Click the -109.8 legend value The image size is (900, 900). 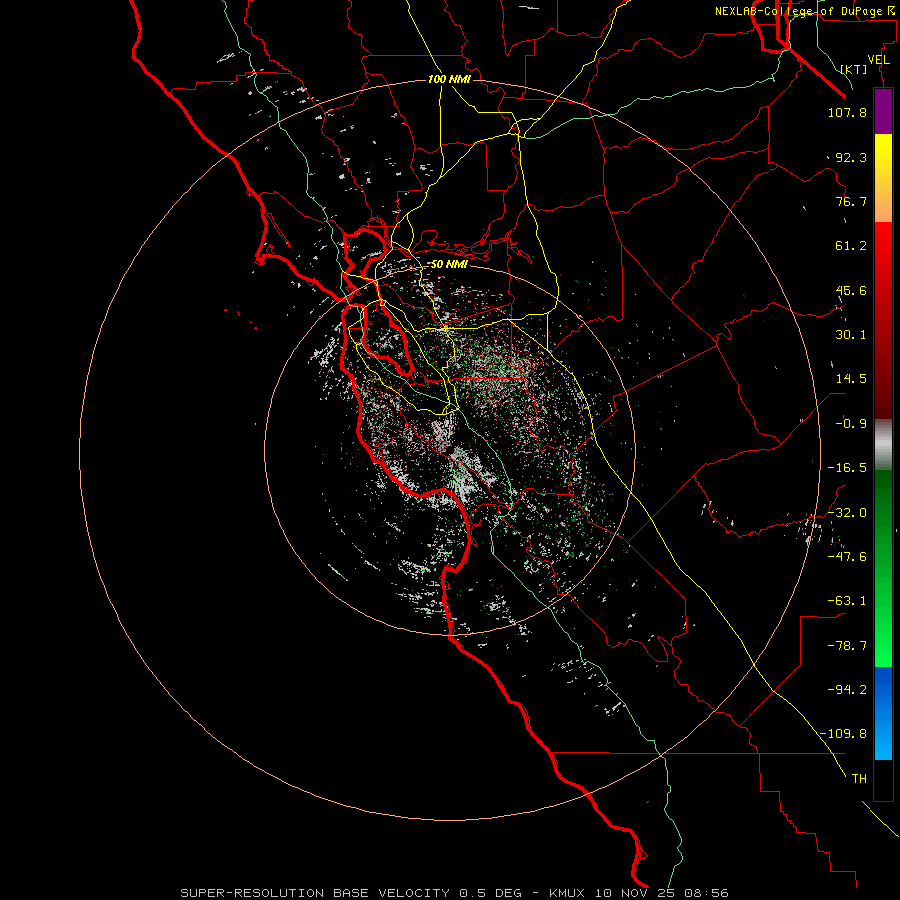click(x=843, y=734)
